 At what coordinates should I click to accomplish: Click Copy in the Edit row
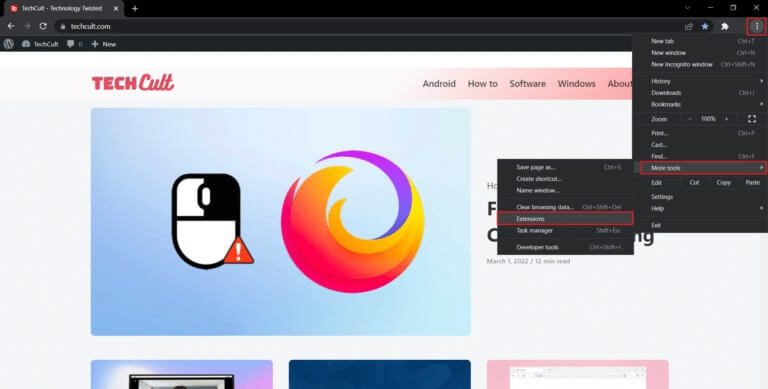coord(723,182)
